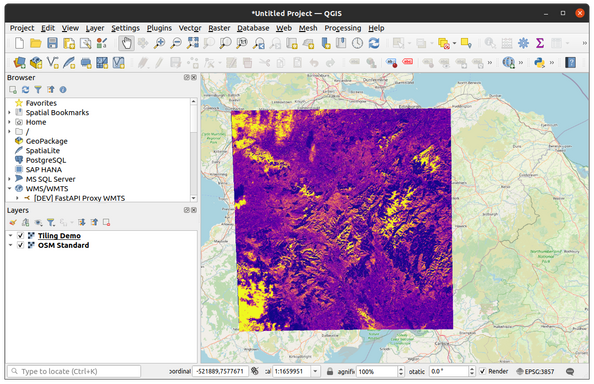This screenshot has height=384, width=594.
Task: Create a new GeoPackage layer
Action: pos(36,62)
